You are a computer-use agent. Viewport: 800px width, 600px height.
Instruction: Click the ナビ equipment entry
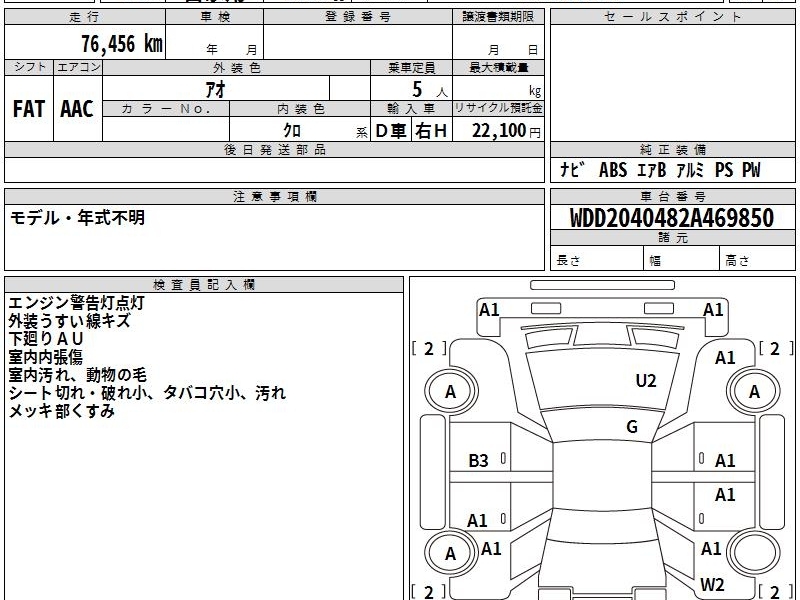pyautogui.click(x=571, y=169)
